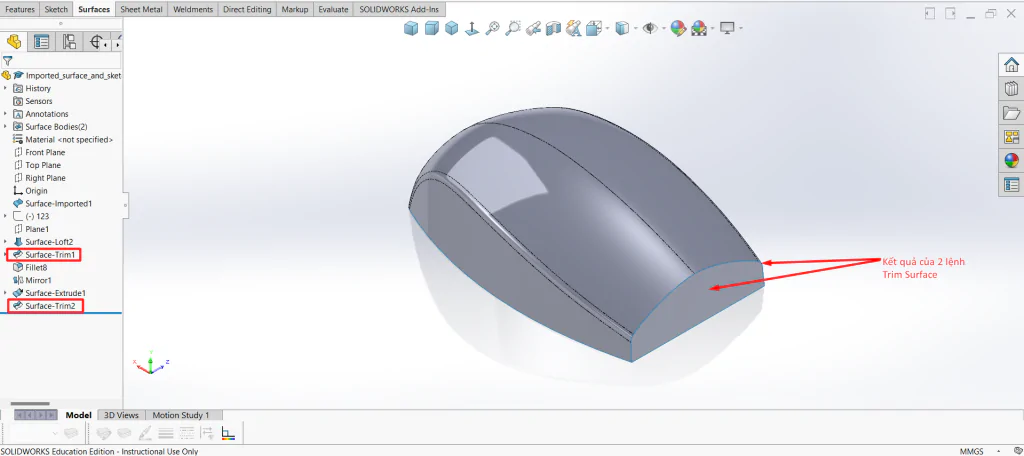Image resolution: width=1024 pixels, height=456 pixels.
Task: Switch to the Direct Editing tab
Action: (x=247, y=10)
